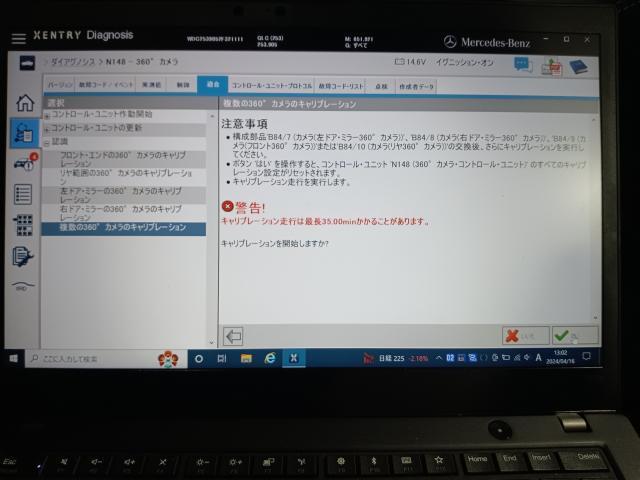Open the vehicle fault warning sidebar icon
This screenshot has width=640, height=480.
click(x=26, y=162)
